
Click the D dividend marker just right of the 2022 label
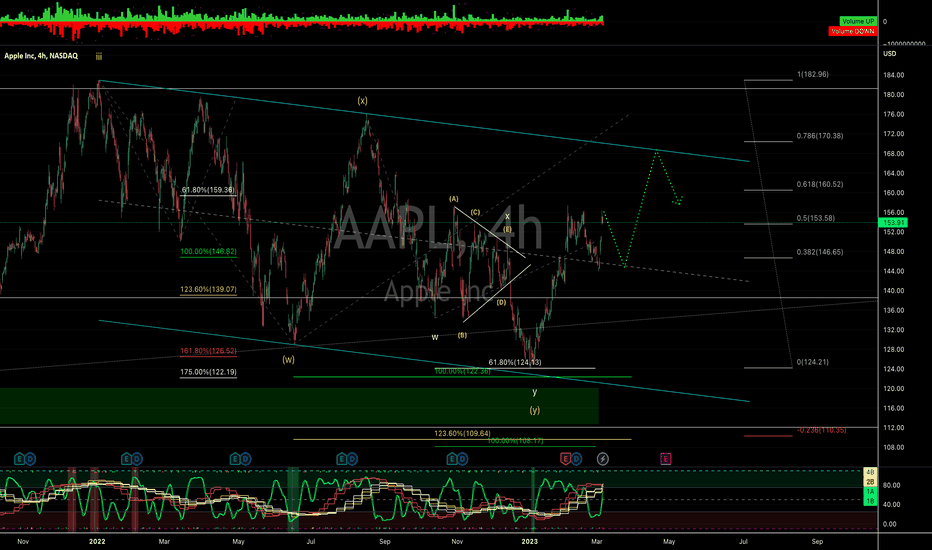point(137,458)
